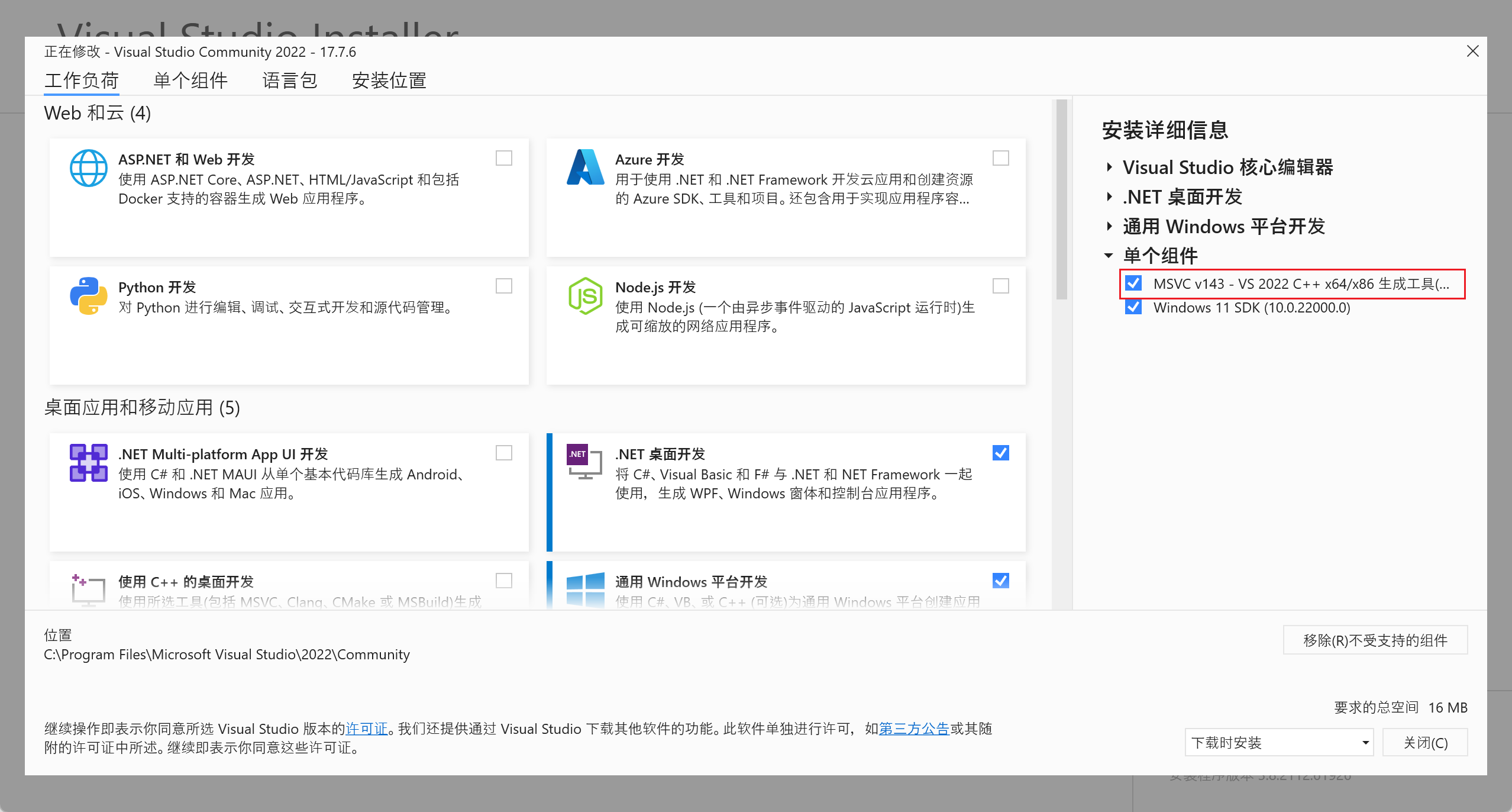
Task: Click the ASP.NET globe icon
Action: [89, 168]
